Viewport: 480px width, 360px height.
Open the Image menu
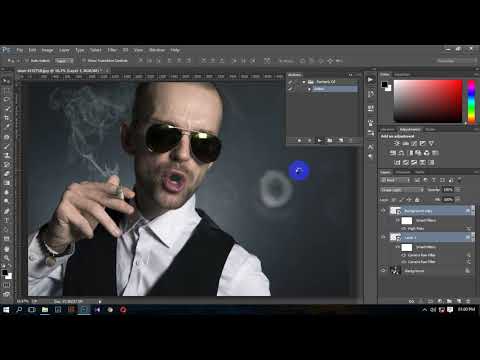[x=47, y=50]
